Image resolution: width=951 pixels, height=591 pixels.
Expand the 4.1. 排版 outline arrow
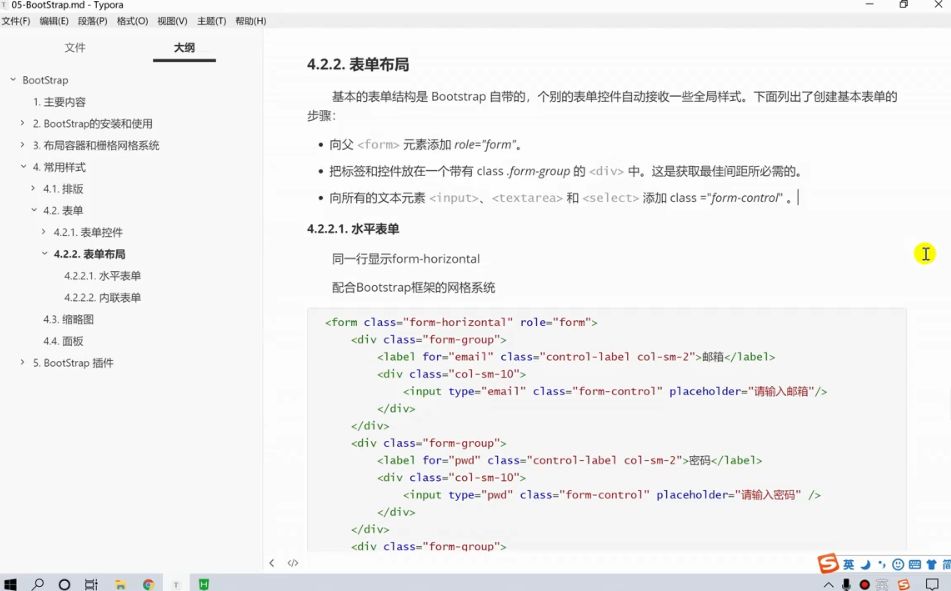click(33, 188)
